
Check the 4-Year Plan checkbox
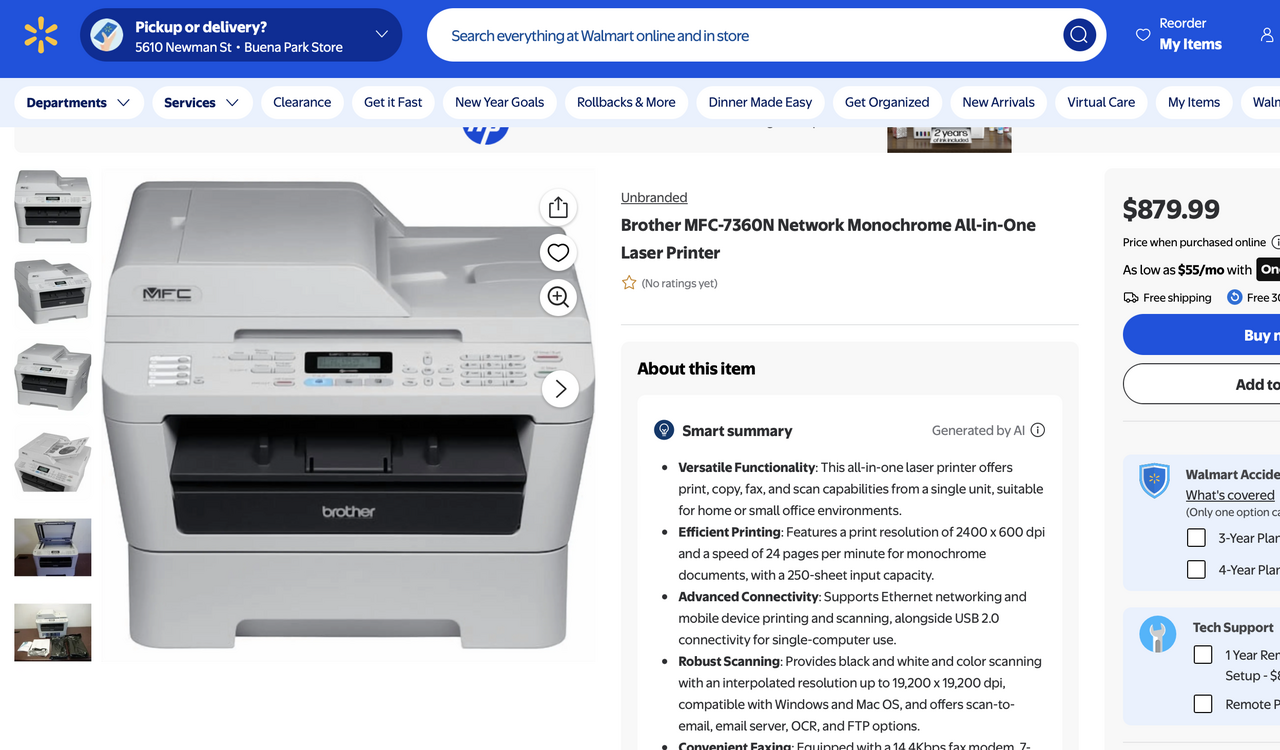pos(1196,570)
